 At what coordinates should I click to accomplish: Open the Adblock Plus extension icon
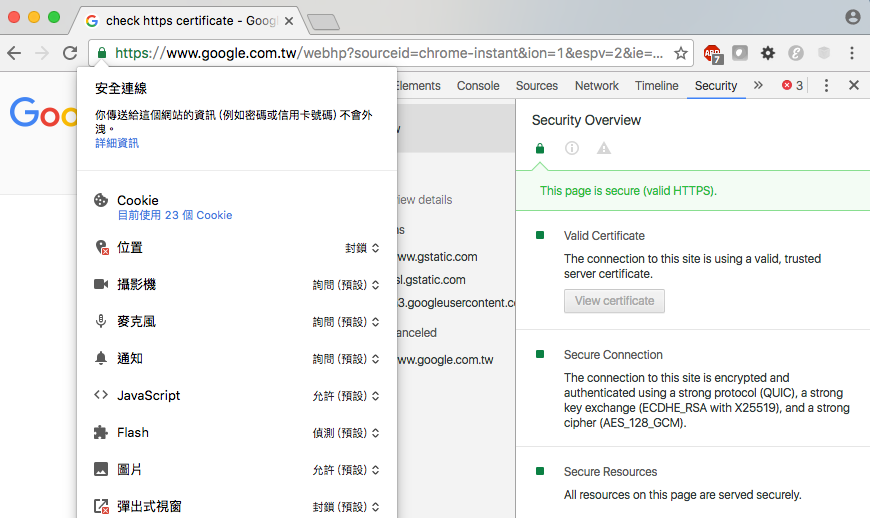(x=713, y=54)
